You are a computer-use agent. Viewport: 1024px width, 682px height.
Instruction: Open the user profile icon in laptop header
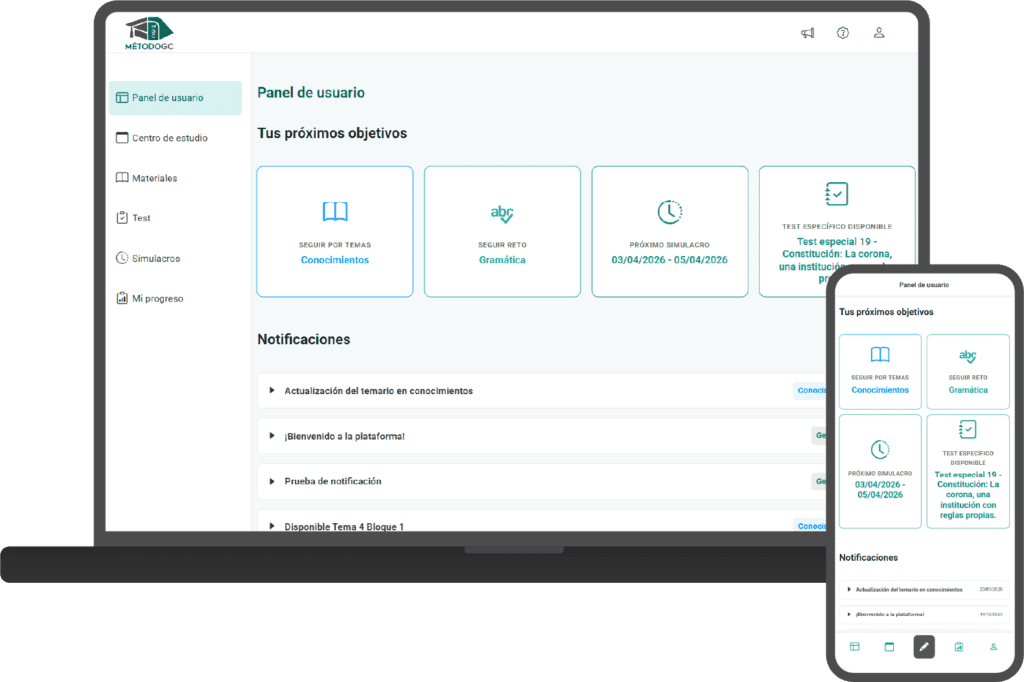(x=879, y=33)
